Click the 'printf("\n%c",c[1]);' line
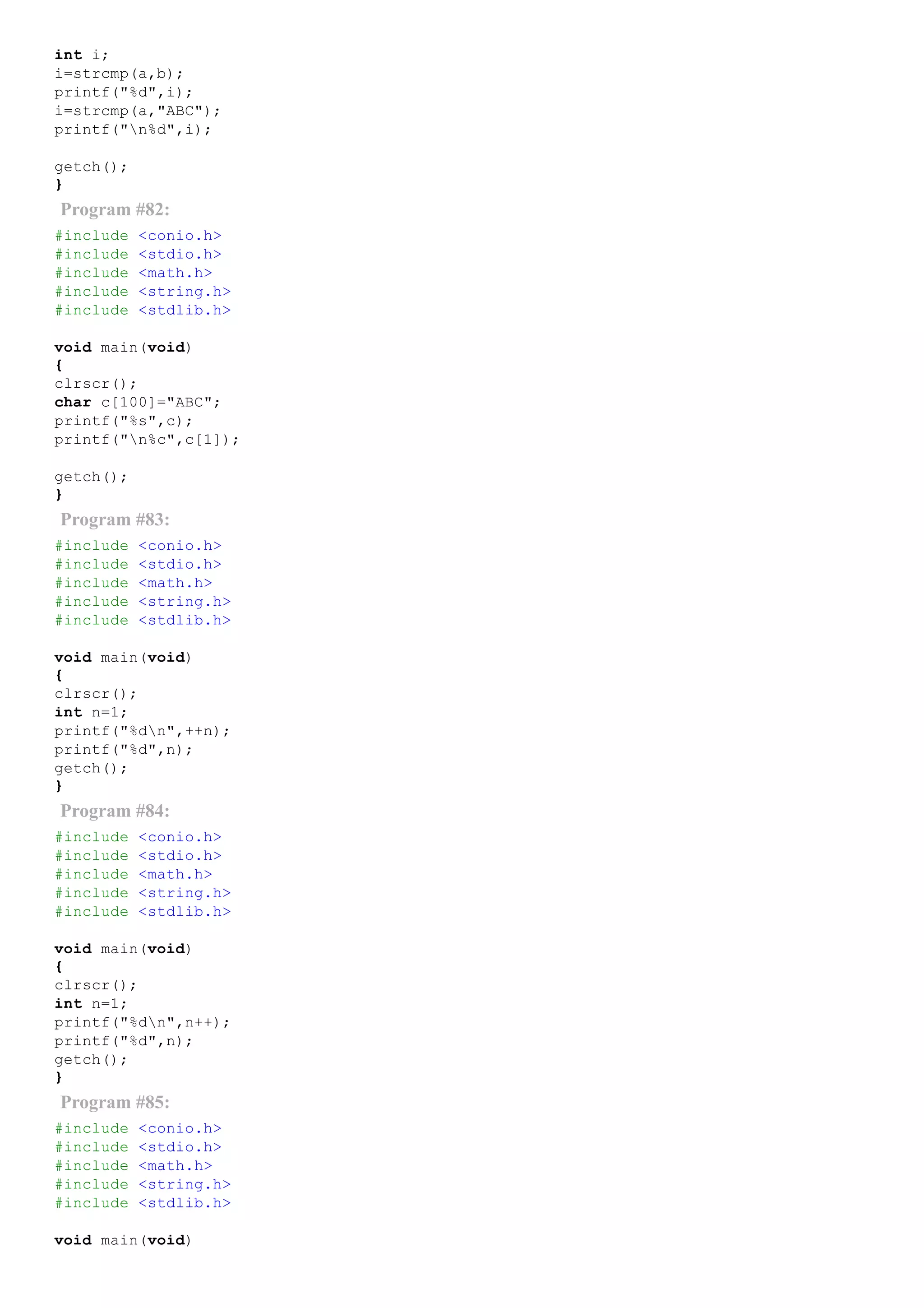924x1308 pixels. (147, 440)
